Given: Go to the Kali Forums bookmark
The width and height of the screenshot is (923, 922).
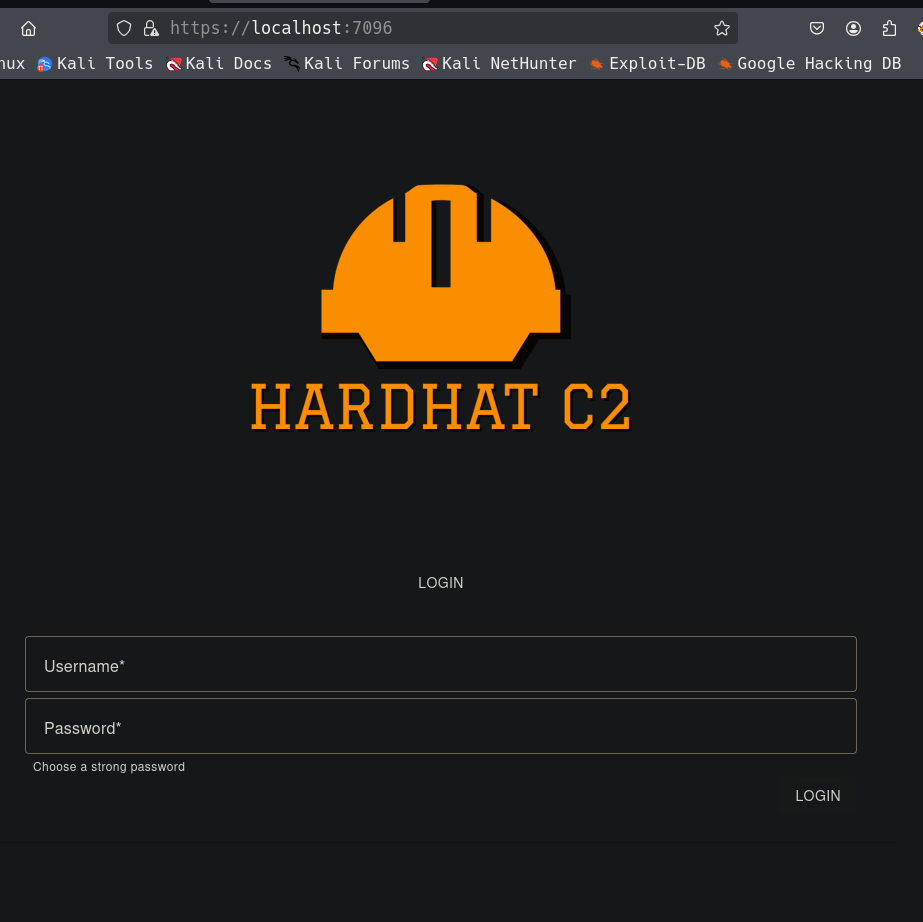Looking at the screenshot, I should (x=347, y=63).
